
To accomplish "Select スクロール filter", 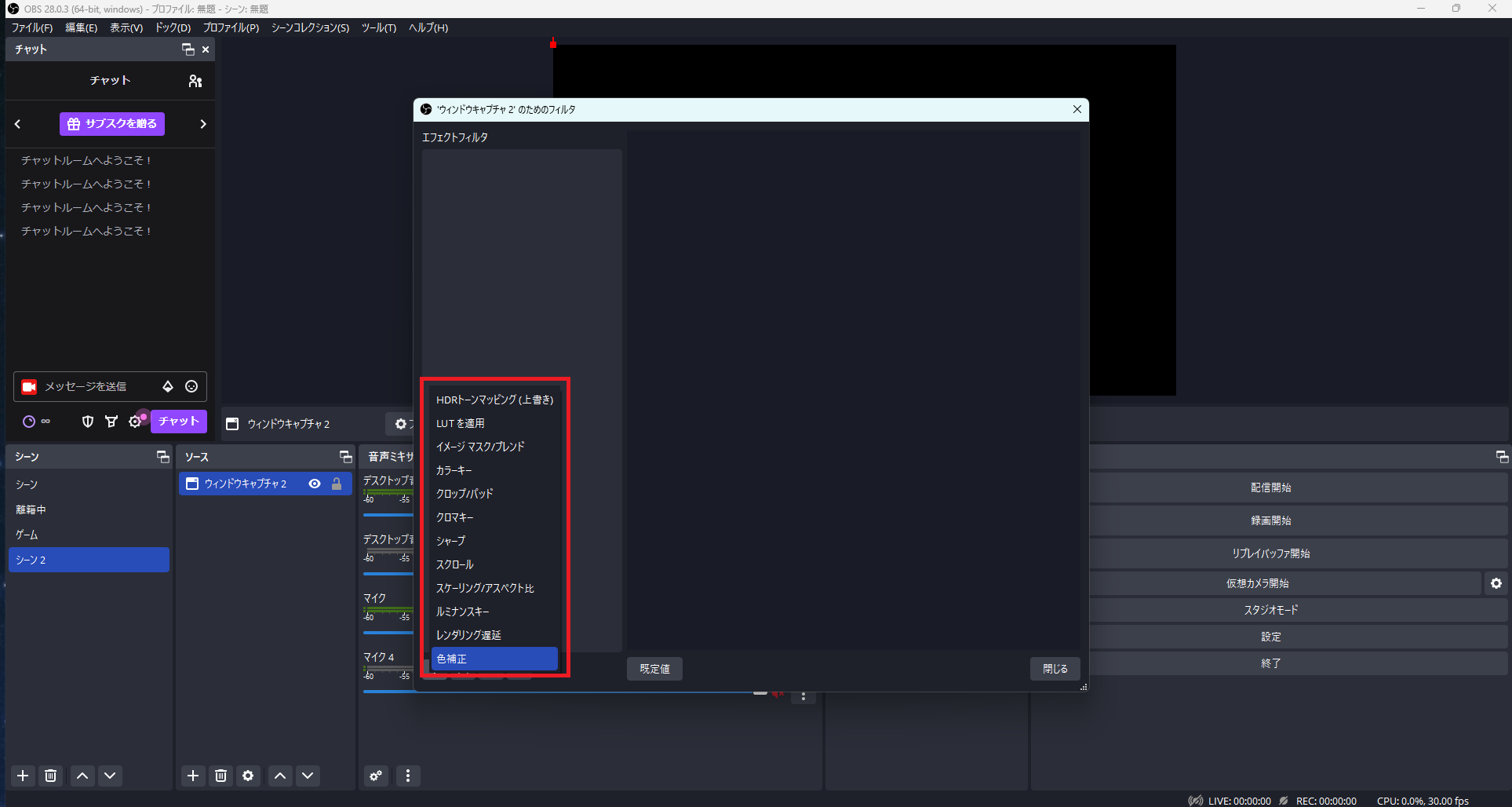I will [x=494, y=564].
